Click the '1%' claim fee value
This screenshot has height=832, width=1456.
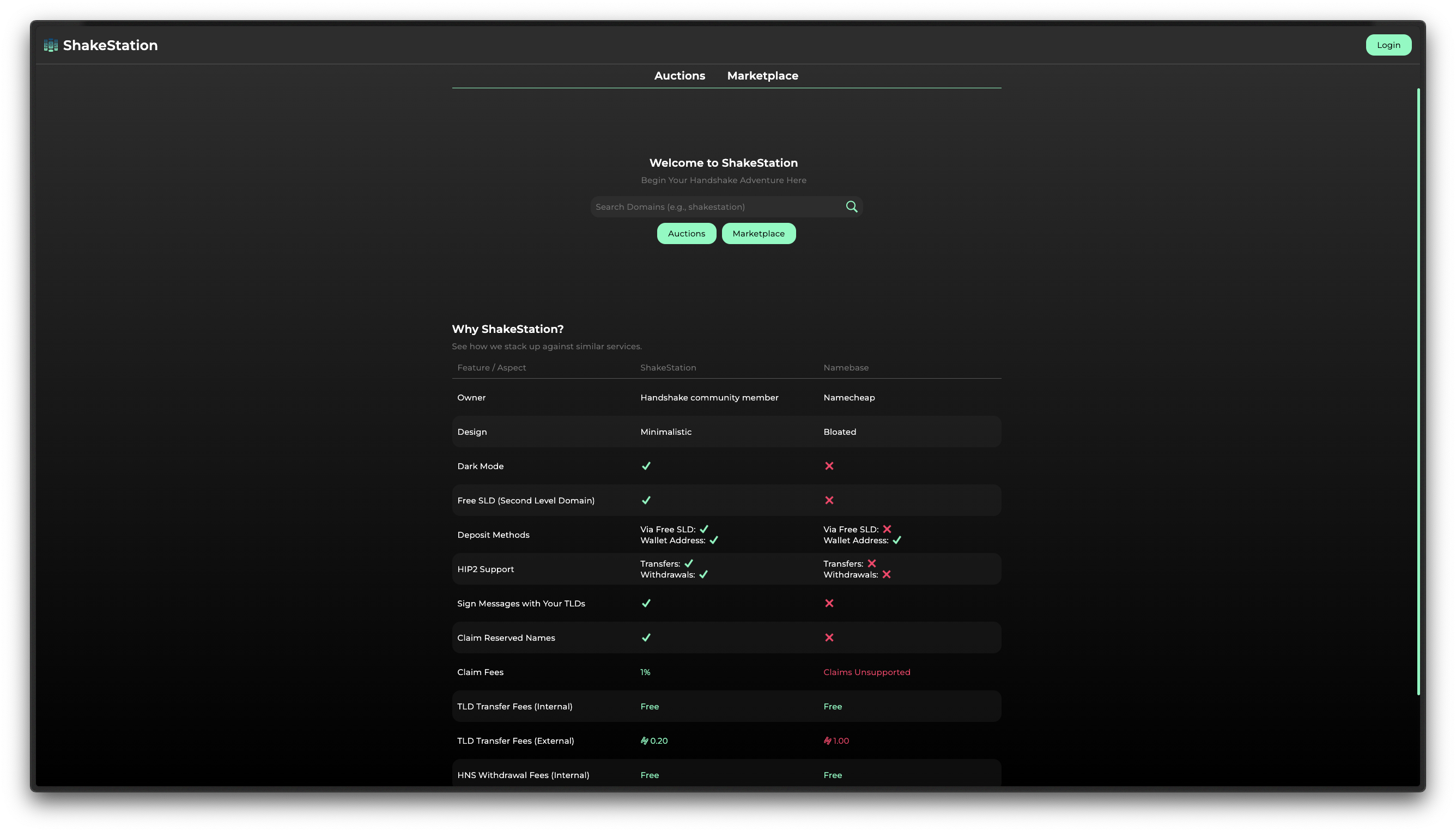645,672
